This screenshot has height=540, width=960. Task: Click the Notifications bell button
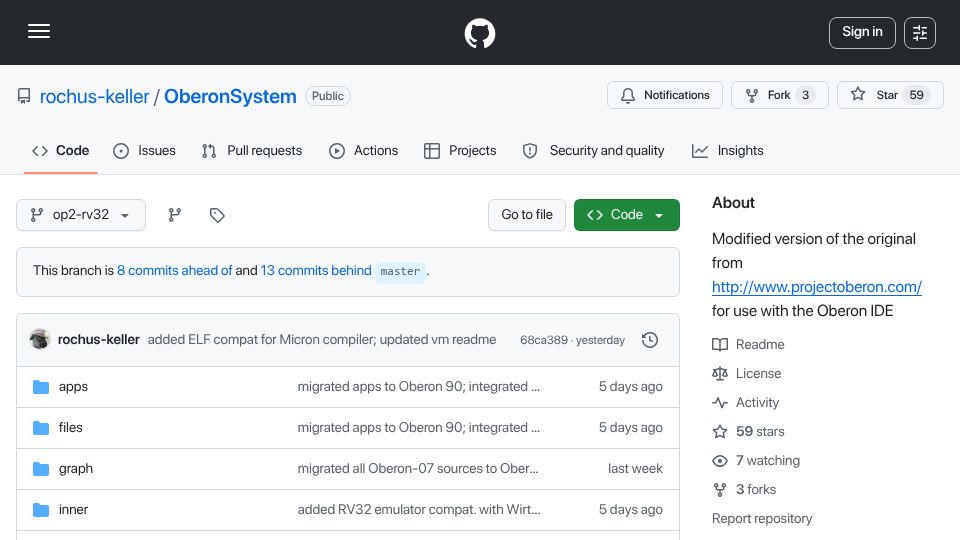[665, 95]
